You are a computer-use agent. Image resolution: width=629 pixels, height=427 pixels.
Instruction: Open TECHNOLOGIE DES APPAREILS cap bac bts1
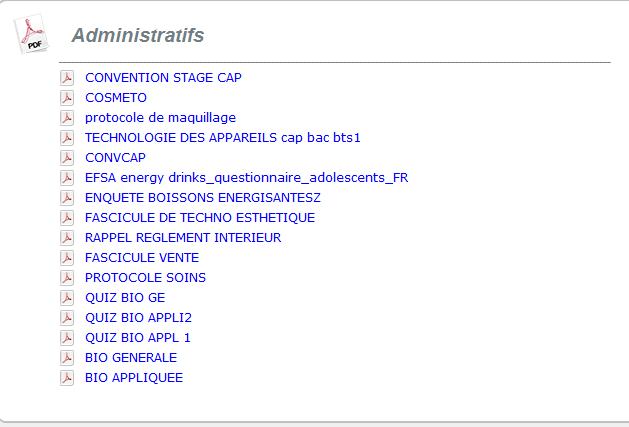click(222, 138)
